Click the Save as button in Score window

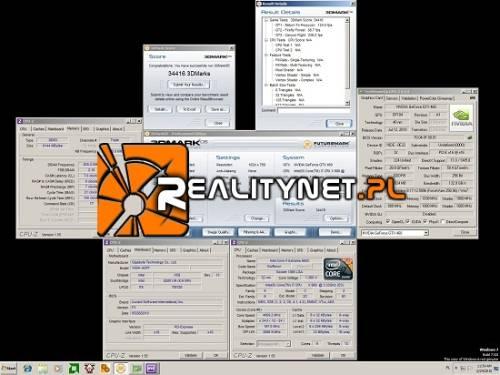pos(218,109)
